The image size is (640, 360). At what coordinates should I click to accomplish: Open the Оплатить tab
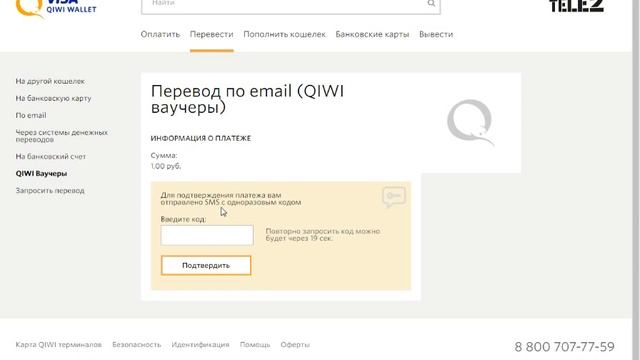160,34
